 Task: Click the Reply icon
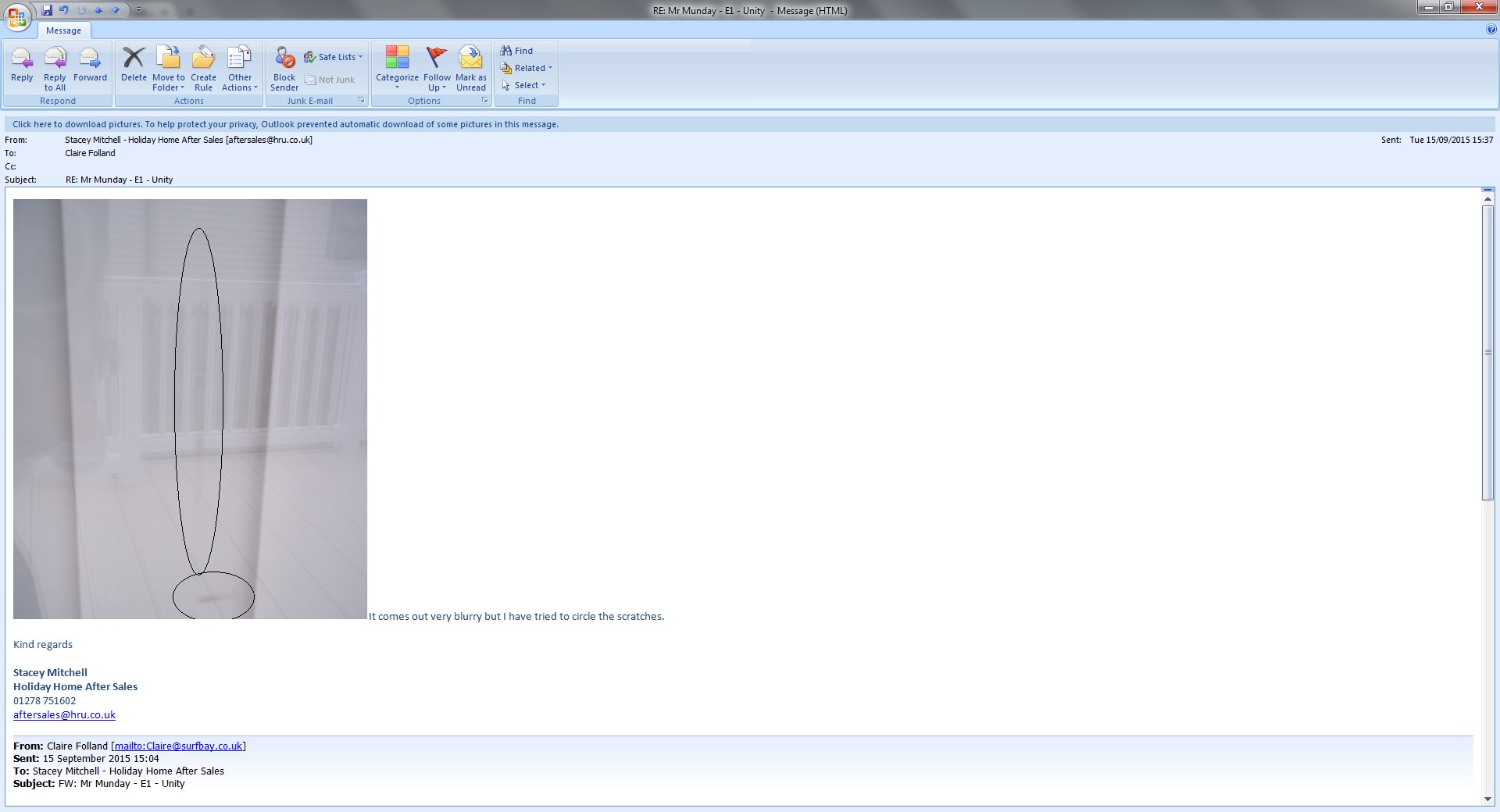(x=22, y=66)
